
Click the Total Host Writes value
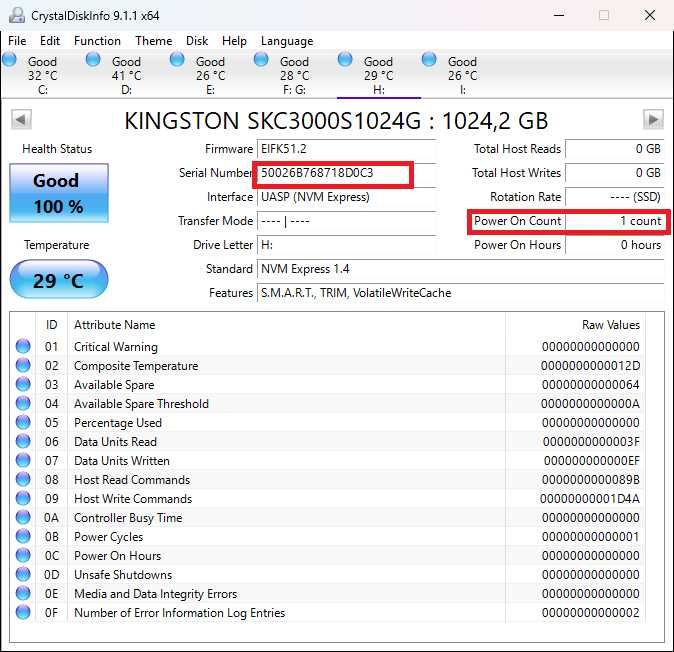point(615,173)
